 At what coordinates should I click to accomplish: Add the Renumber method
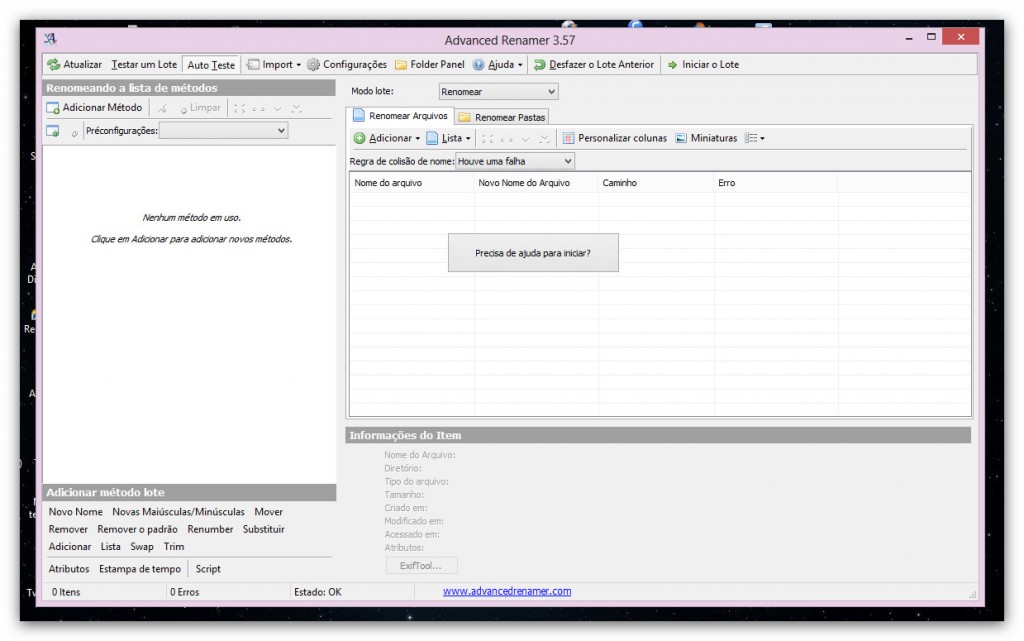click(x=210, y=529)
